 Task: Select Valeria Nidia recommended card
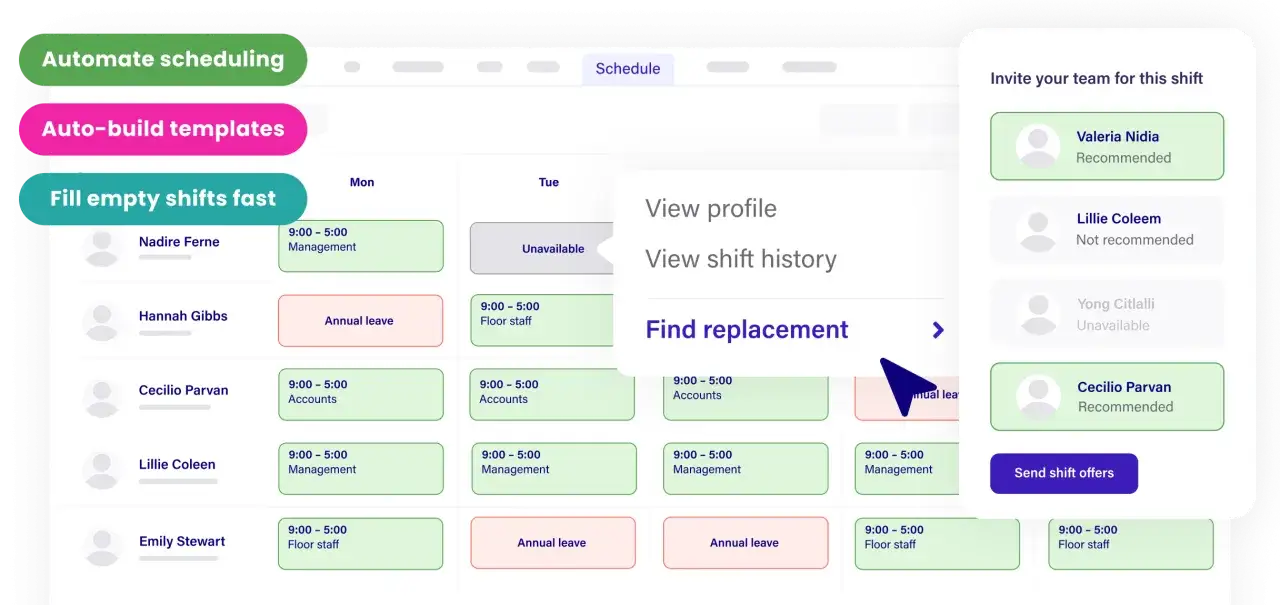pyautogui.click(x=1107, y=146)
